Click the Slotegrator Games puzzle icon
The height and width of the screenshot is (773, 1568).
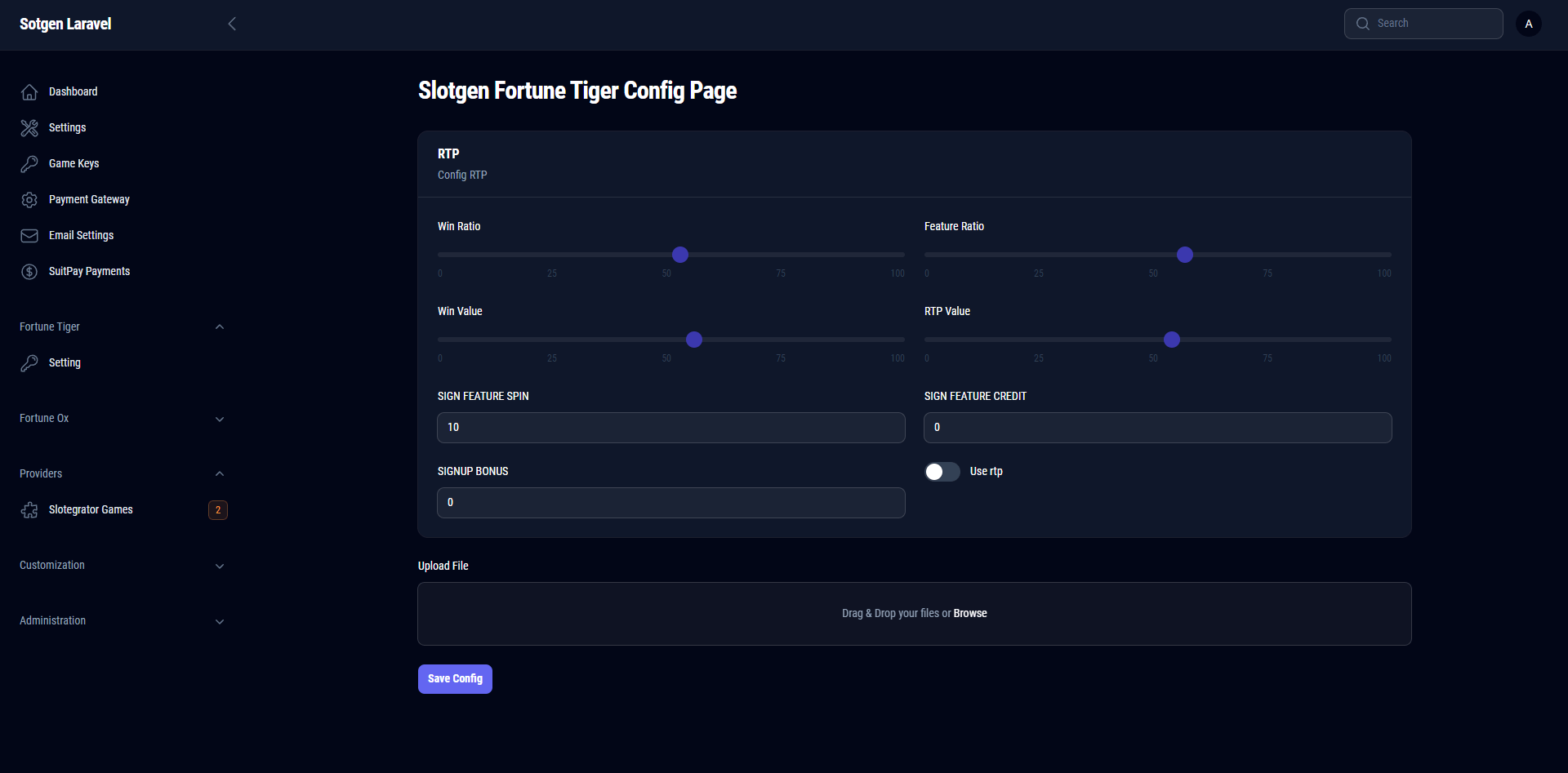pos(29,510)
